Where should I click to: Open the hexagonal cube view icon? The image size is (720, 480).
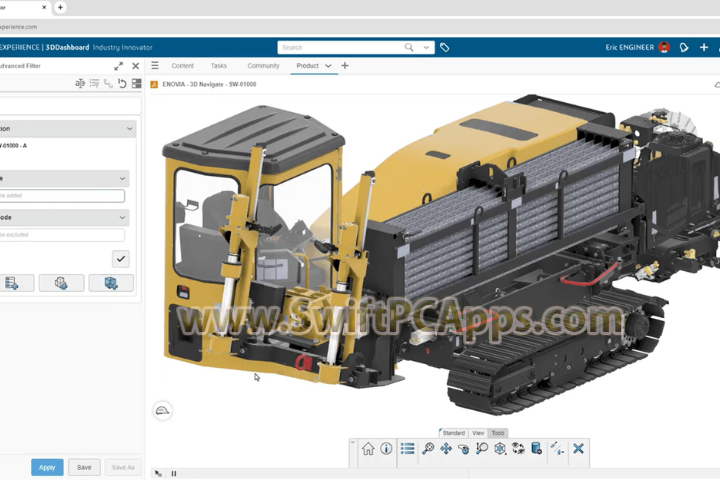(500, 448)
